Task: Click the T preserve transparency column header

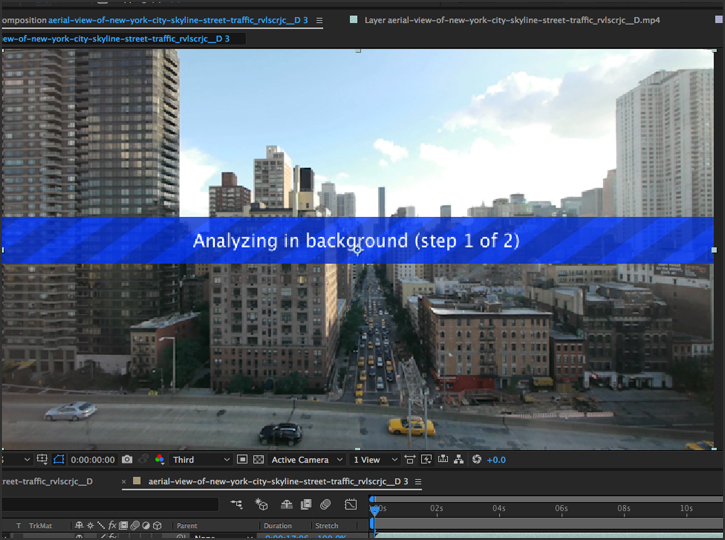Action: click(x=18, y=526)
